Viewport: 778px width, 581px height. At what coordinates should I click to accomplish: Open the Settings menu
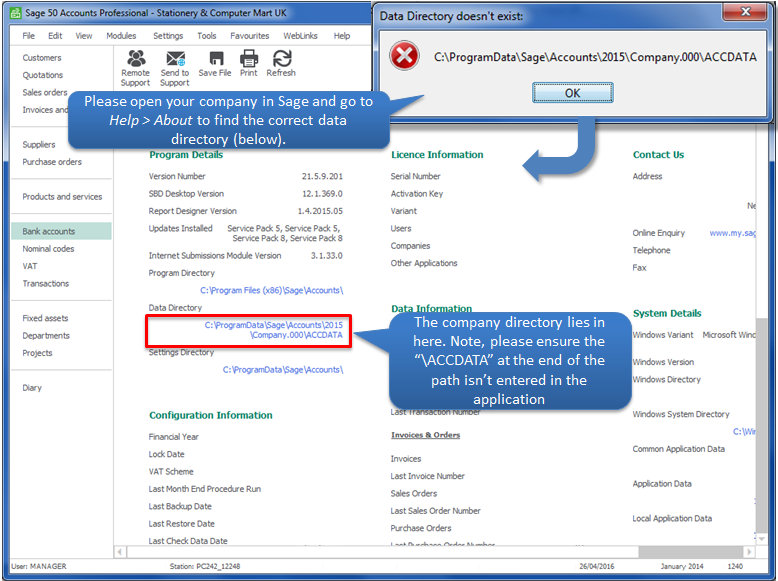(168, 36)
